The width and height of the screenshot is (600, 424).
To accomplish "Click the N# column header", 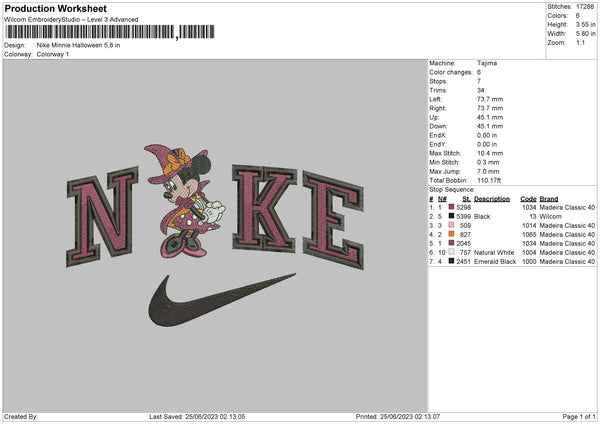I will click(x=442, y=199).
